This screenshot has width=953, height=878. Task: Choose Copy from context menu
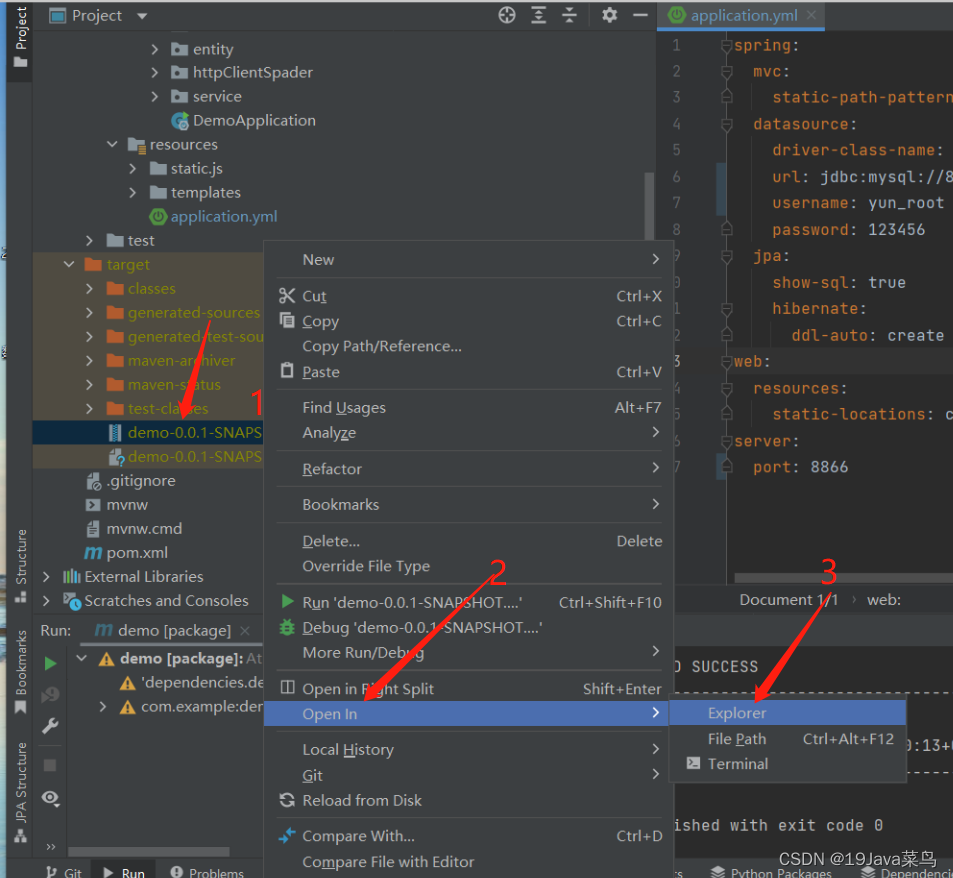click(469, 321)
